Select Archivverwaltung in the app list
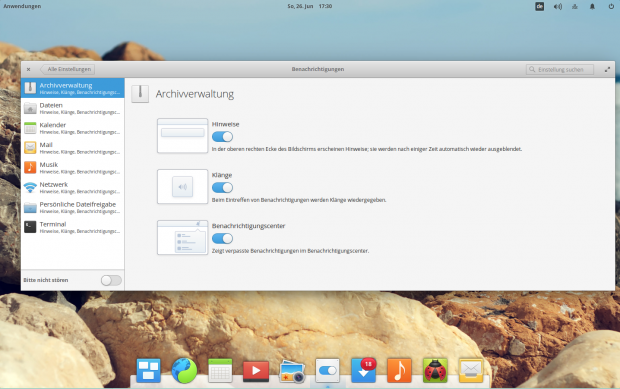 pyautogui.click(x=73, y=88)
